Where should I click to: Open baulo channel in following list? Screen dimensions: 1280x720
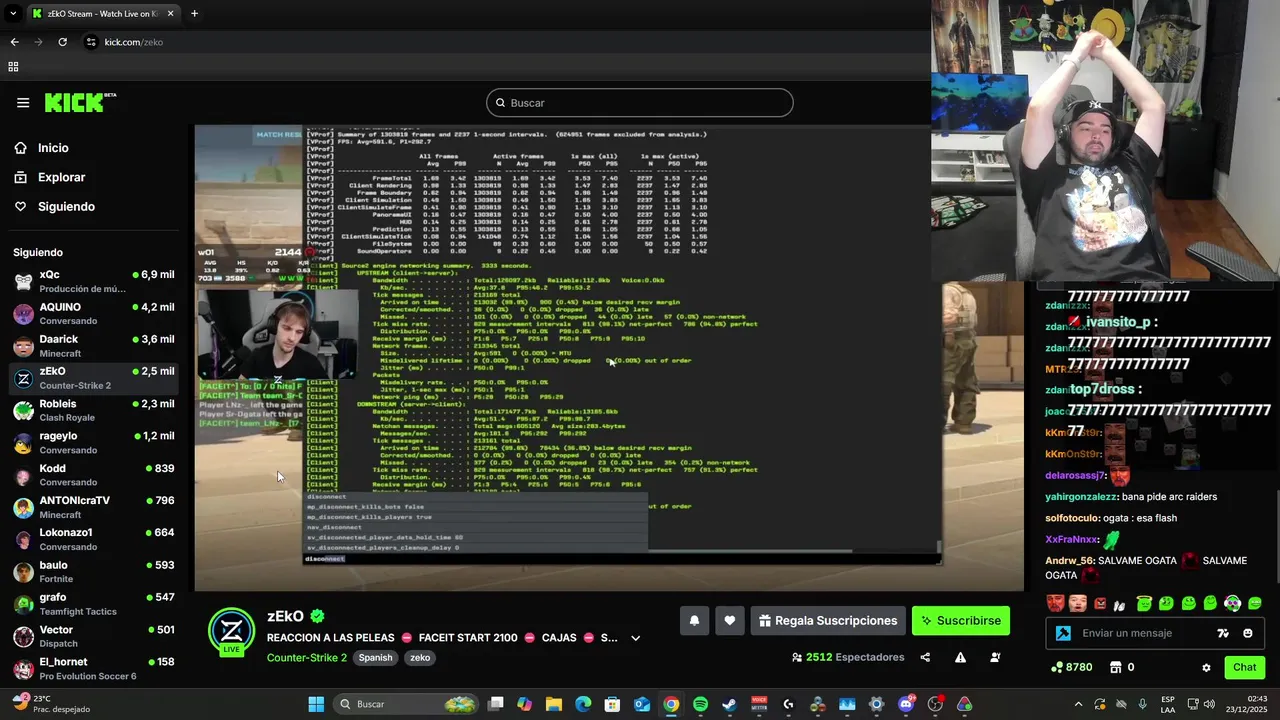[94, 572]
